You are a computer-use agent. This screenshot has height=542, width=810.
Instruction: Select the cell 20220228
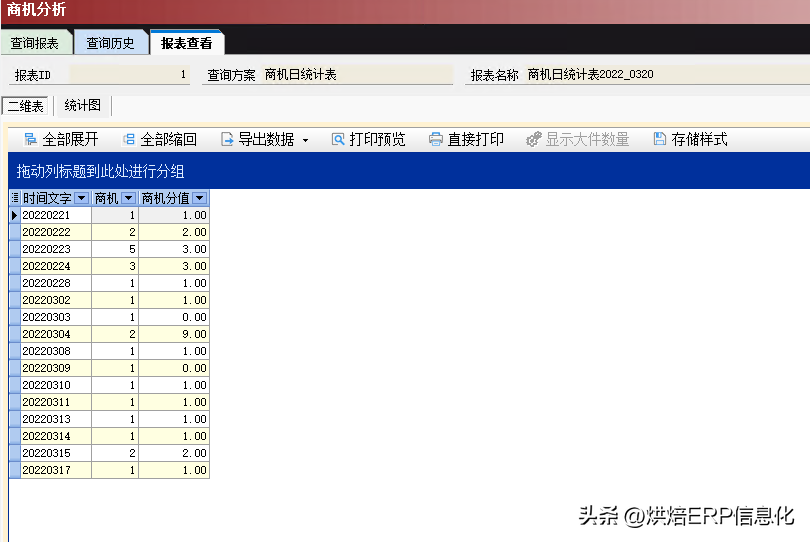point(56,283)
